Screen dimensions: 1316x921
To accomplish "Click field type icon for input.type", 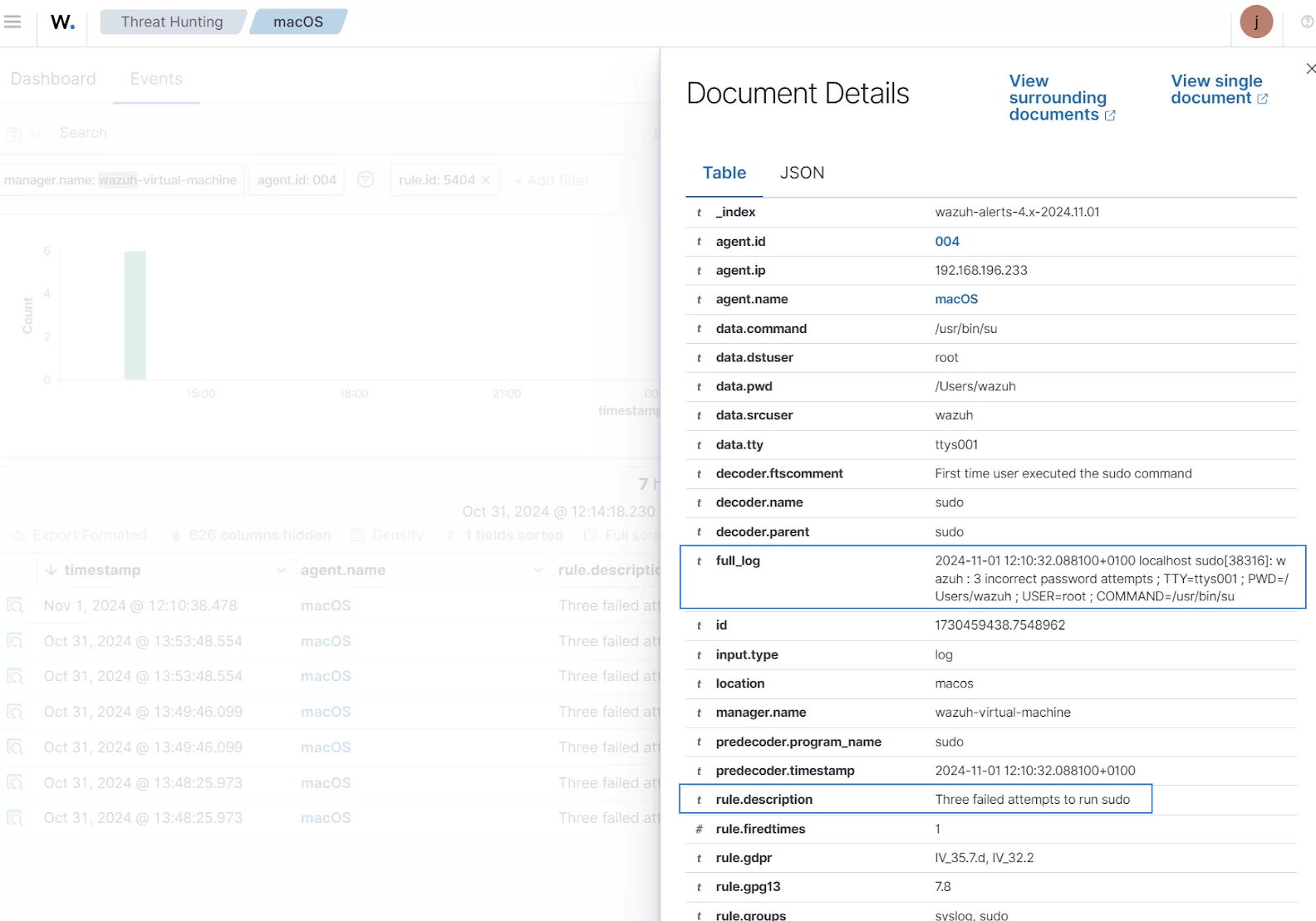I will click(x=699, y=655).
